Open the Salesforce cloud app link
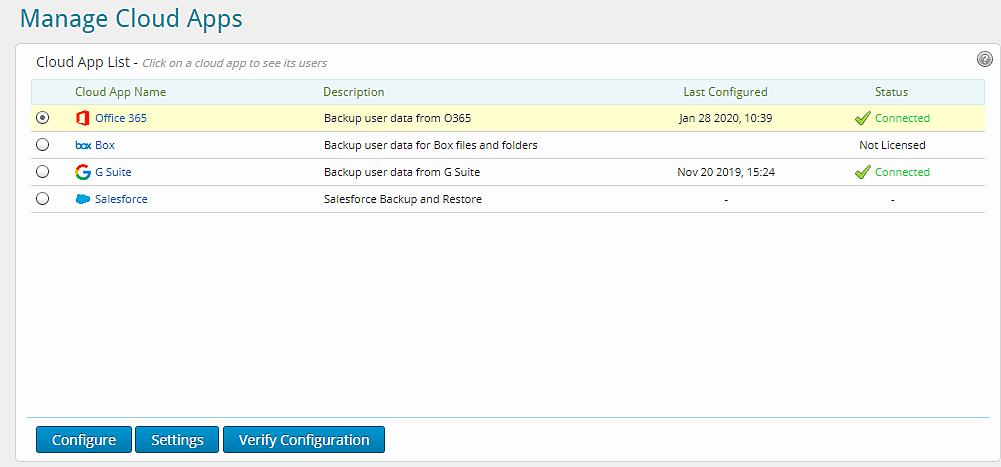1001x467 pixels. (121, 199)
